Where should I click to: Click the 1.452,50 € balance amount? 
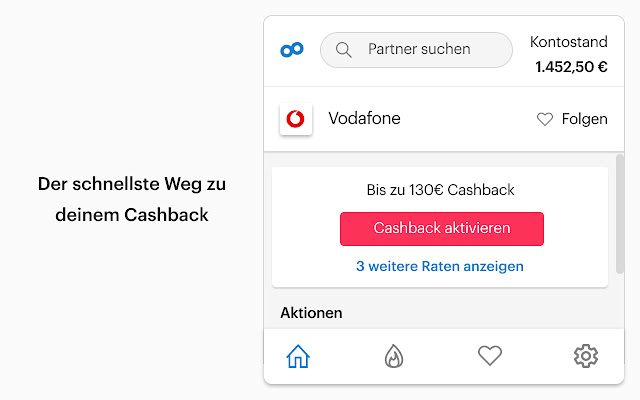tap(571, 67)
